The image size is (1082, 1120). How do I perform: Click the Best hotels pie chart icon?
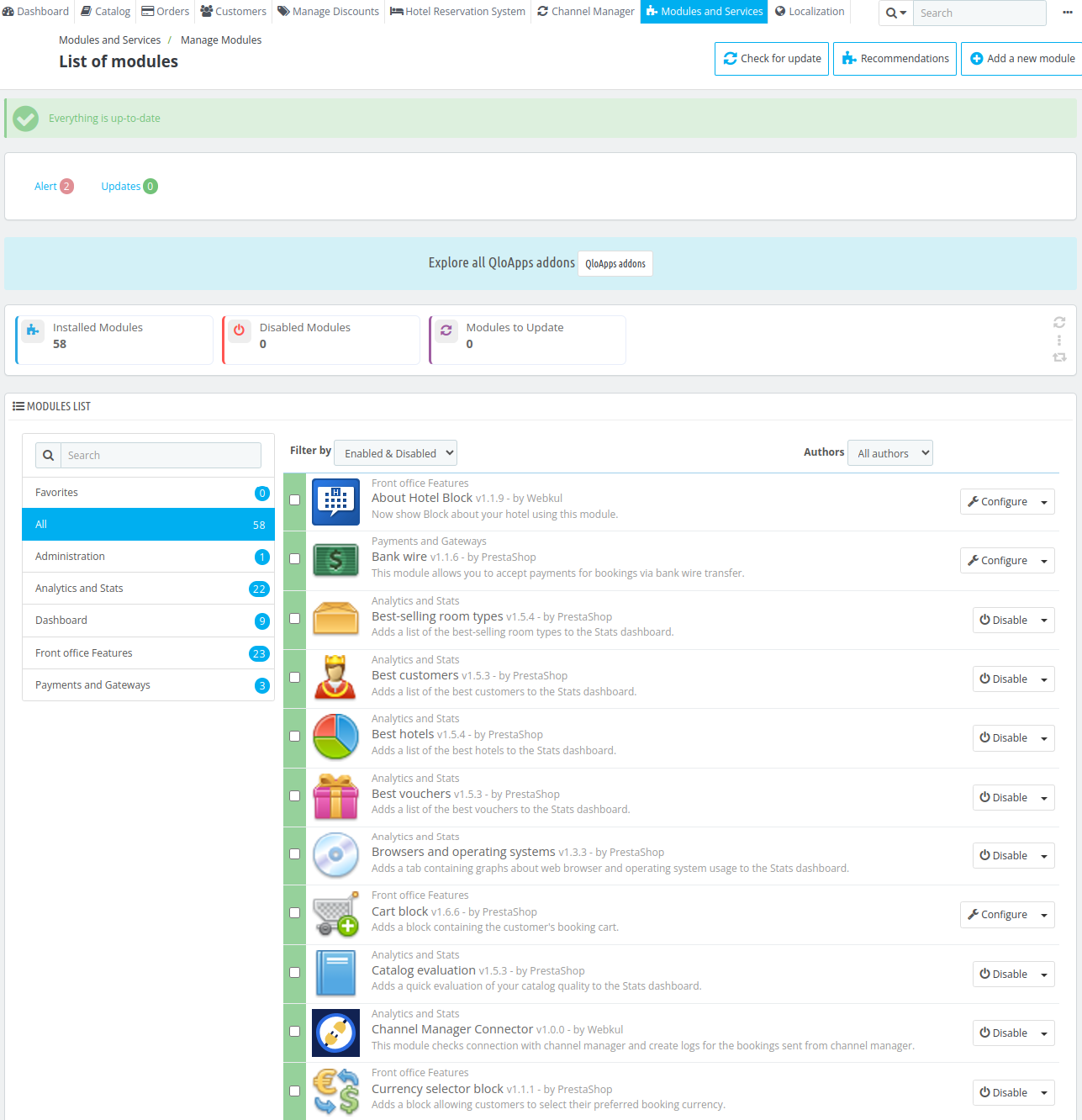click(x=335, y=737)
